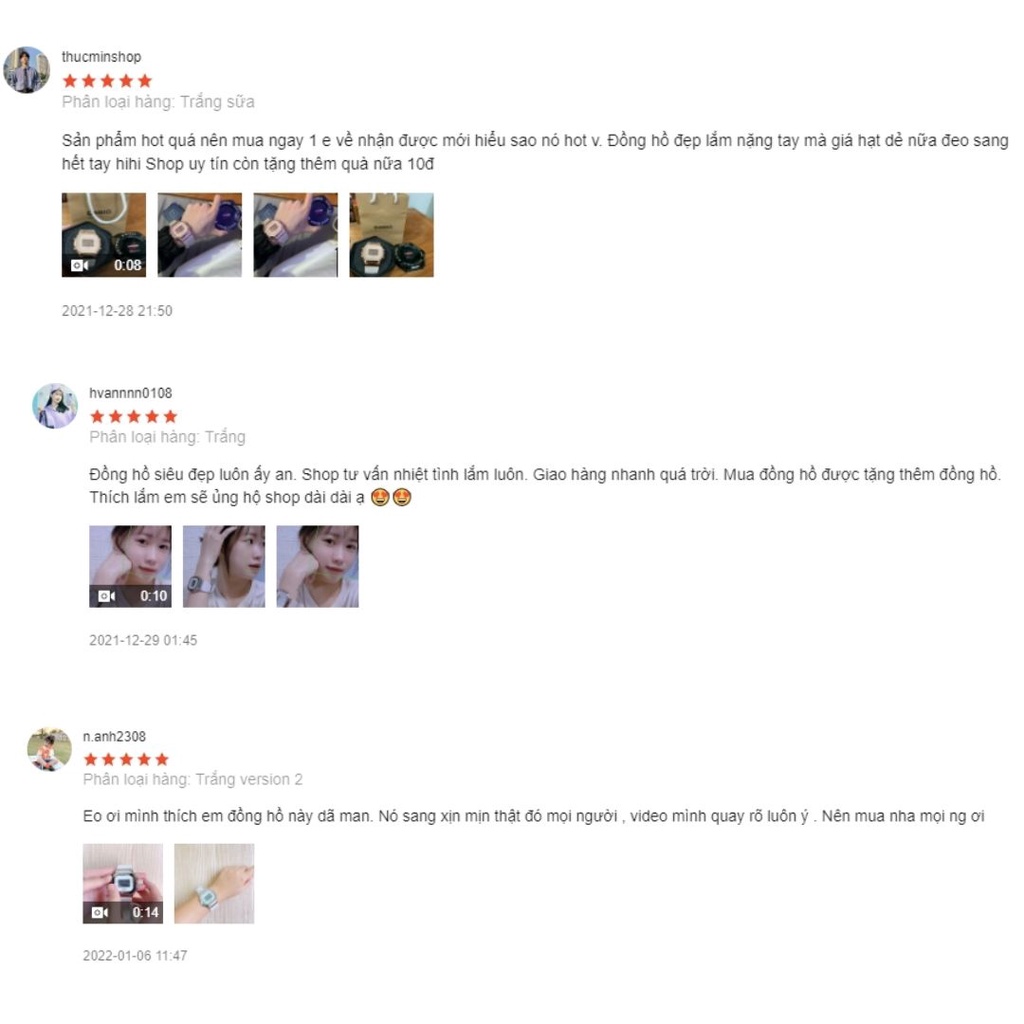Click the n.anh2308 username

(114, 737)
